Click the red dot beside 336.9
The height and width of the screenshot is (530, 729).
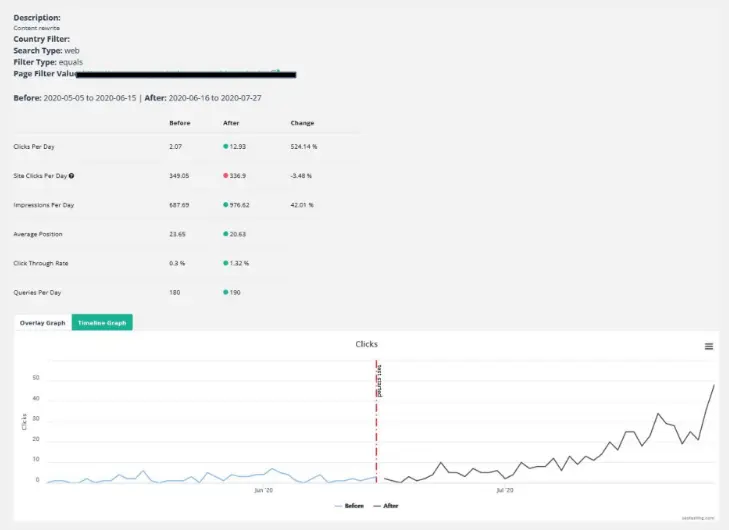(225, 176)
